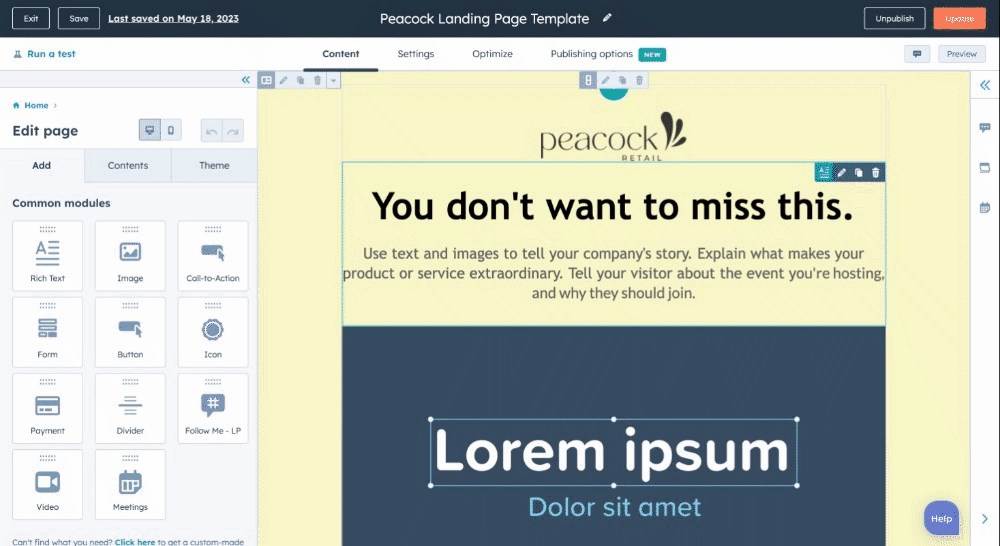Open the Content tab

[341, 54]
